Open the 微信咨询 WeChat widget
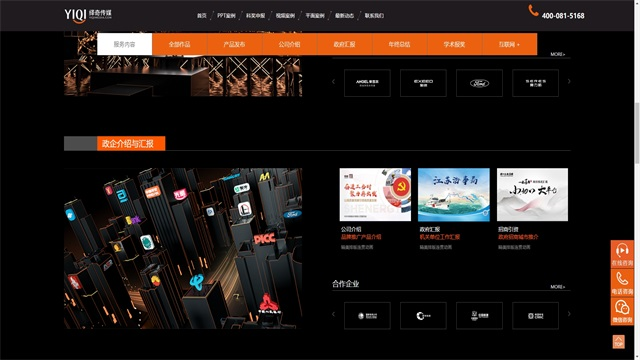640x360 pixels. (622, 311)
